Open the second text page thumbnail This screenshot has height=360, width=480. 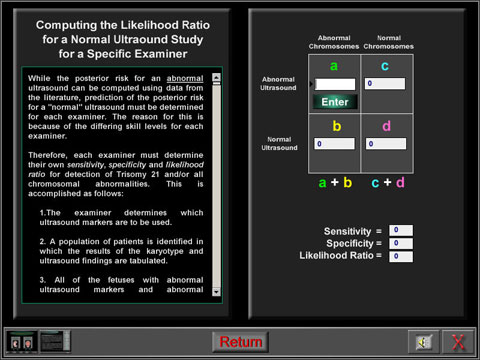[x=55, y=342]
